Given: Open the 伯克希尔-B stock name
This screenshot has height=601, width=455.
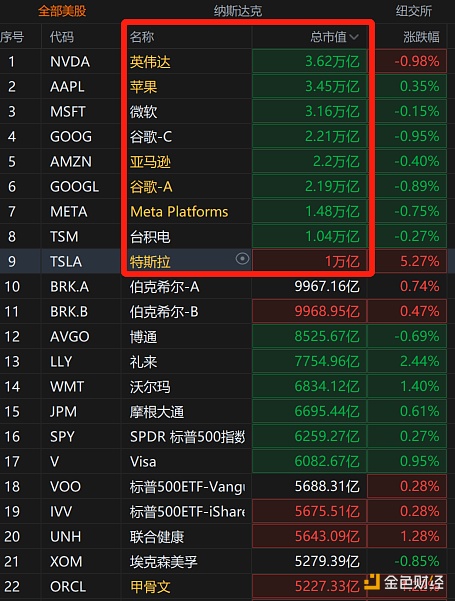Looking at the screenshot, I should [x=164, y=312].
